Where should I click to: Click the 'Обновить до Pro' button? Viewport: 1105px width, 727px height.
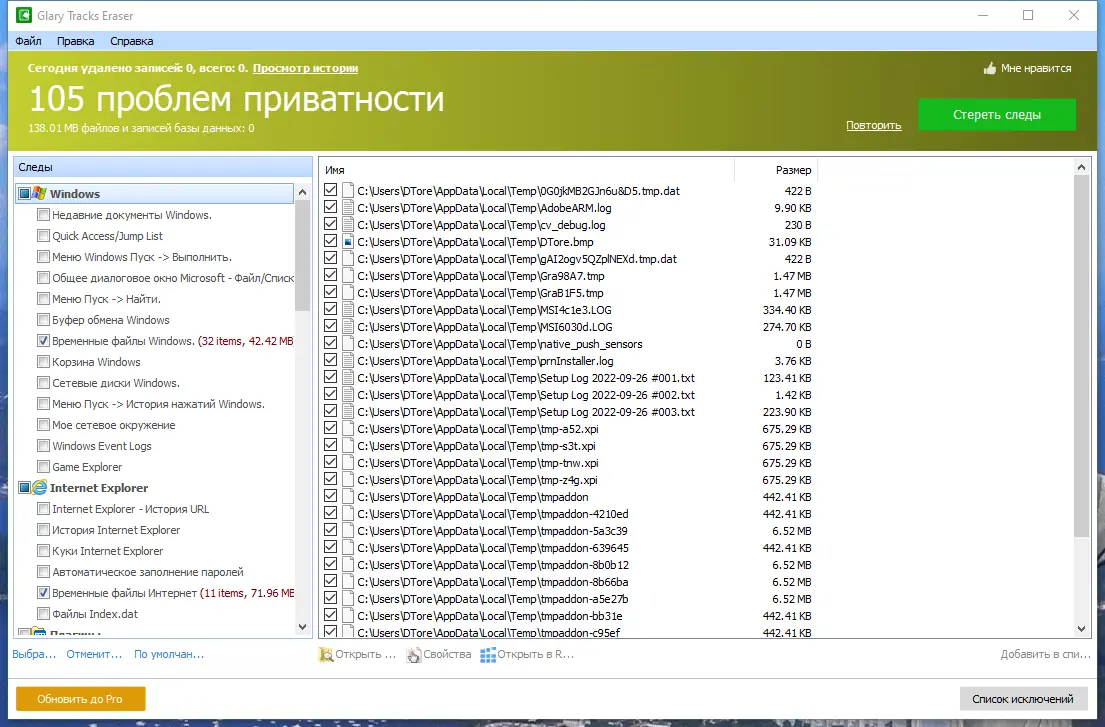80,699
